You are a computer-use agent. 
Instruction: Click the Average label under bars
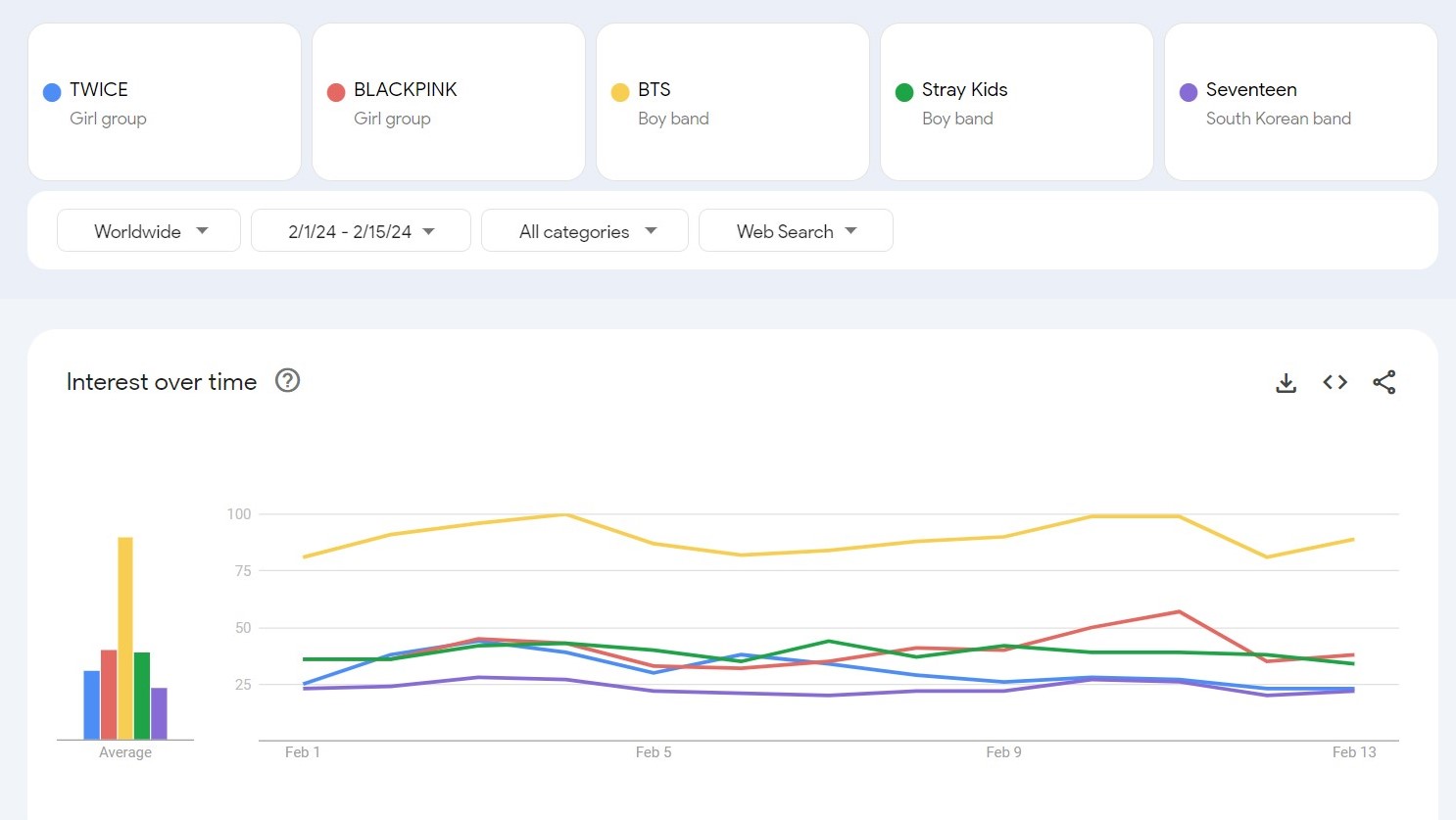coord(125,752)
